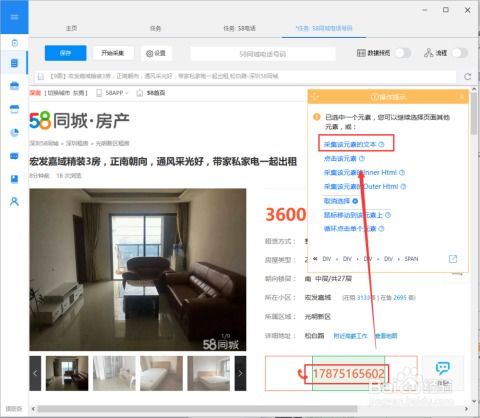
Task: Click the blue 保存 button
Action: click(x=65, y=53)
